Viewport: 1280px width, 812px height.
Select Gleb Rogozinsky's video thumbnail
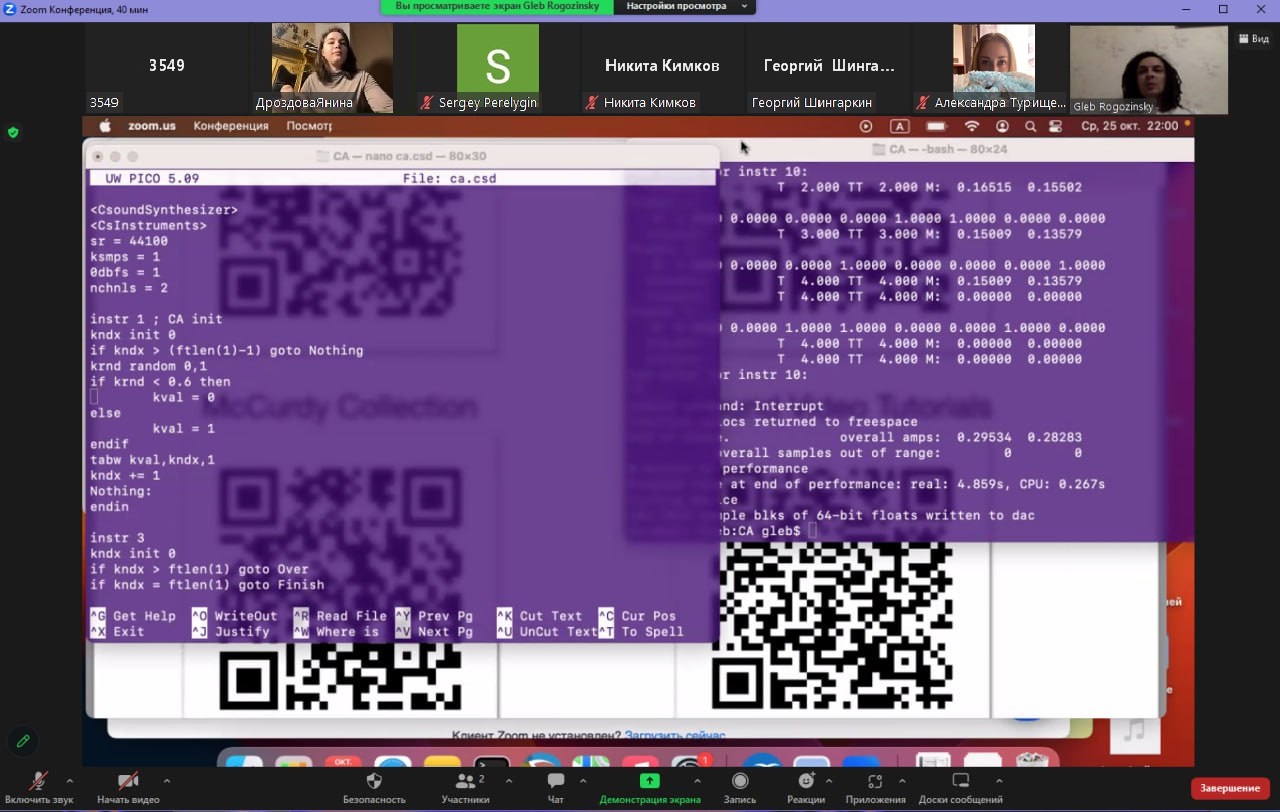tap(1148, 70)
